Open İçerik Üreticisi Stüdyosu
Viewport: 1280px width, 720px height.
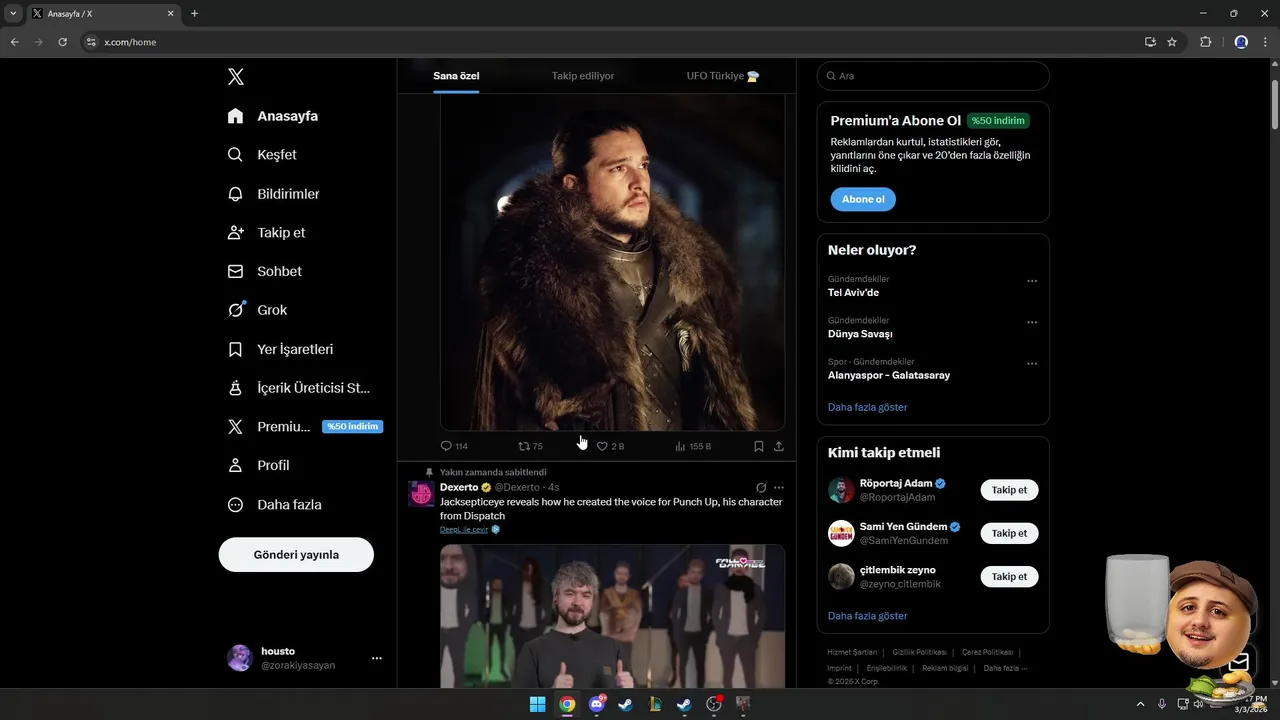(299, 388)
